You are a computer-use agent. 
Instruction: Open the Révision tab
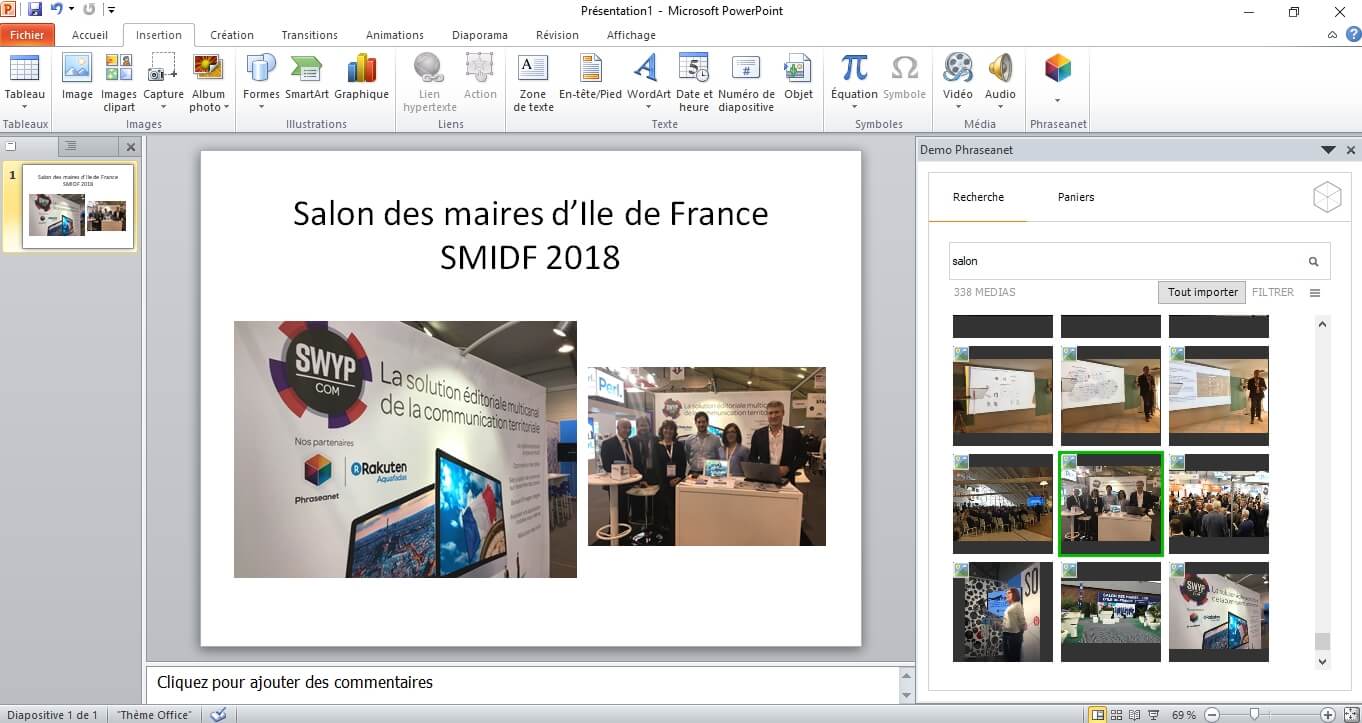pyautogui.click(x=557, y=35)
